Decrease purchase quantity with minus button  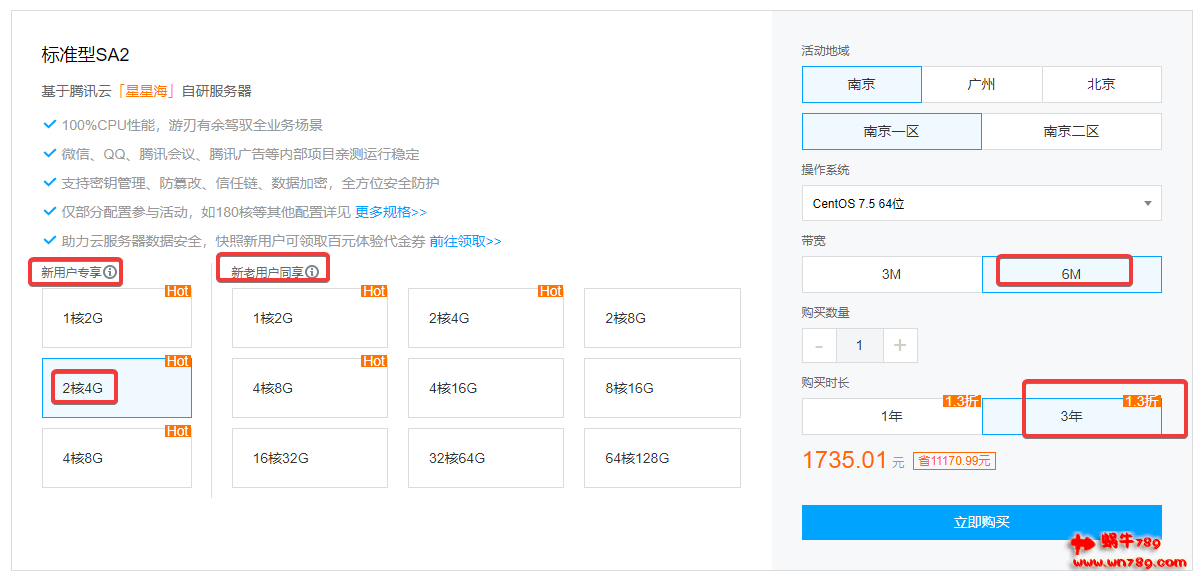pyautogui.click(x=819, y=345)
